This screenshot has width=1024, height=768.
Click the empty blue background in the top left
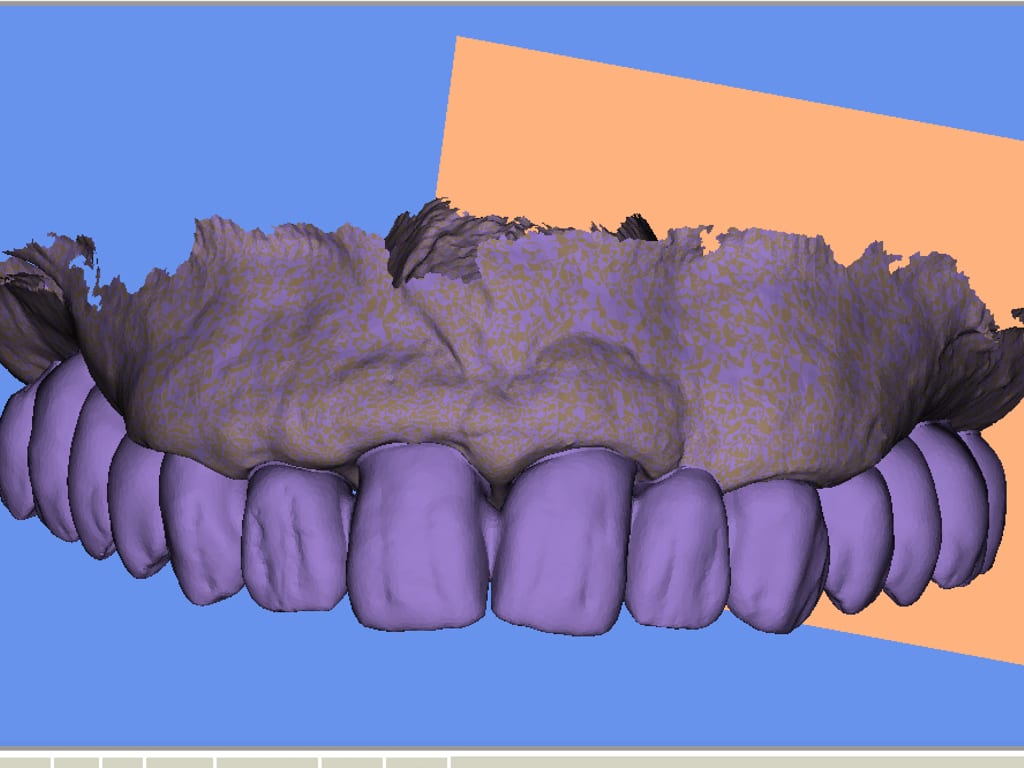pos(150,100)
